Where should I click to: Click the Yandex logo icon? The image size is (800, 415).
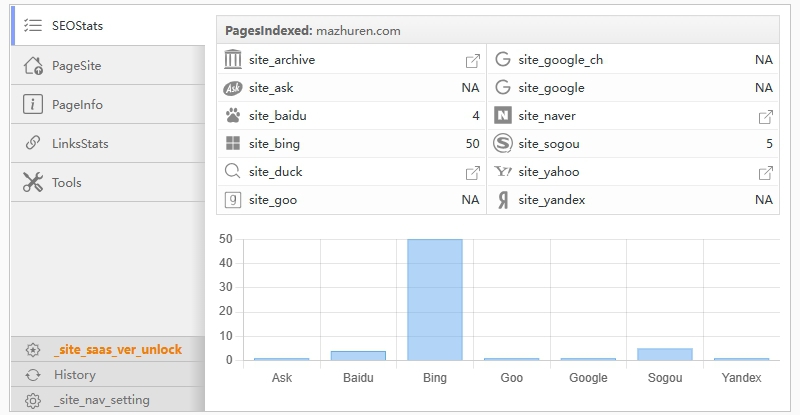pyautogui.click(x=503, y=200)
